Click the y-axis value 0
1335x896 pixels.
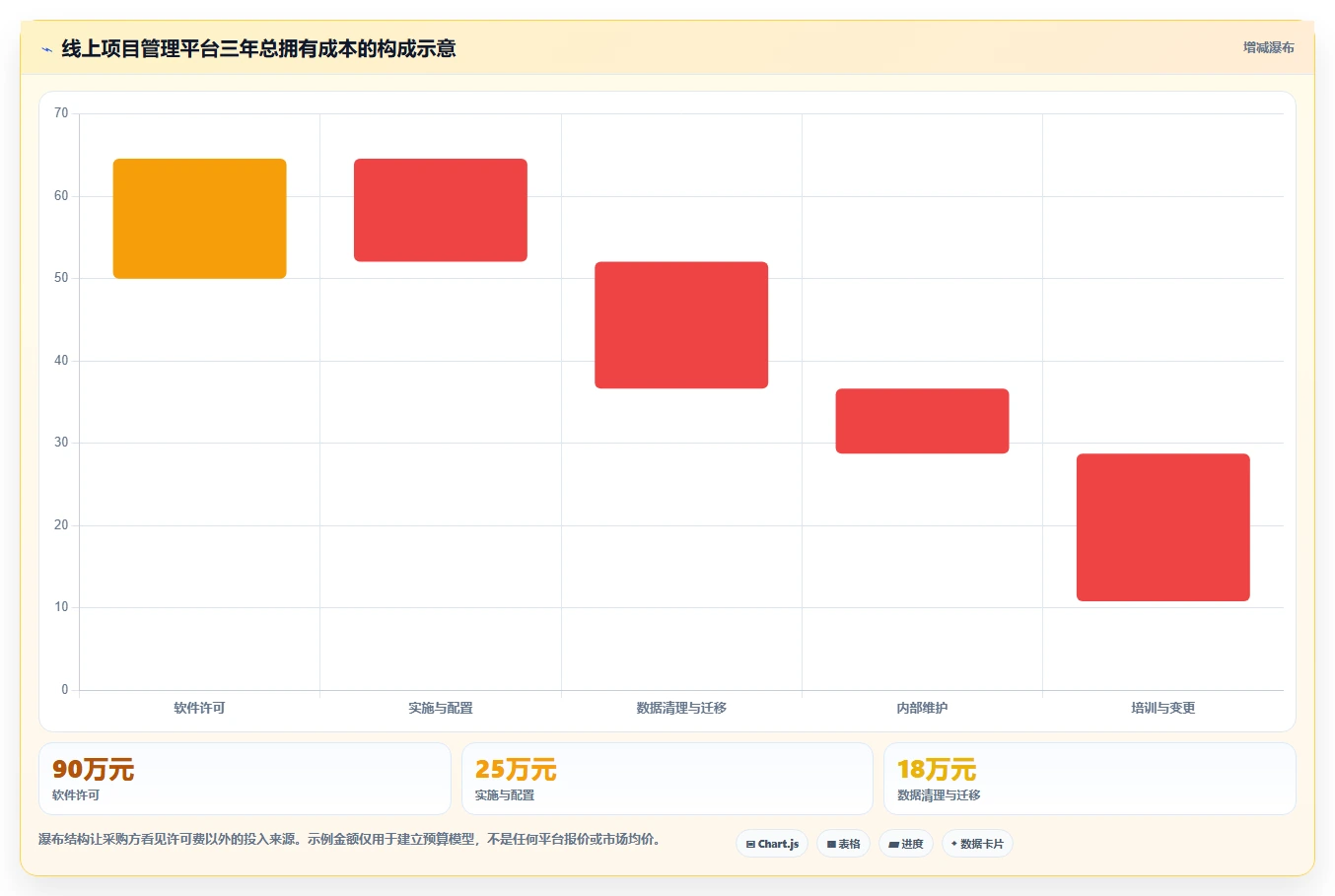[x=65, y=690]
